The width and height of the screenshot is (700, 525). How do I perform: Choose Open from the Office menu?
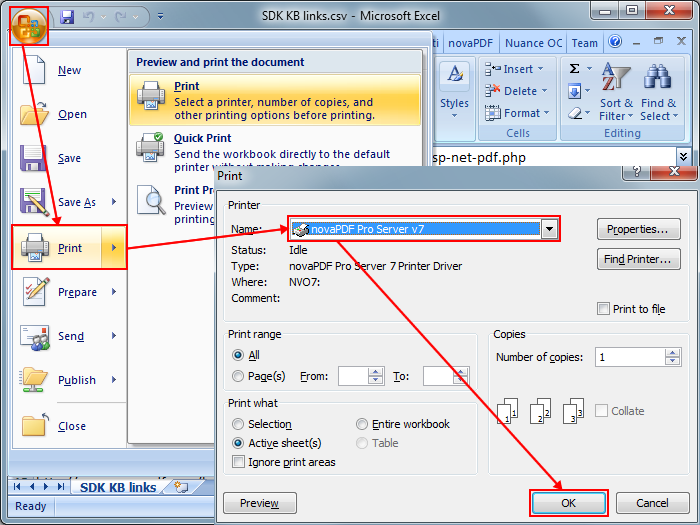(69, 114)
